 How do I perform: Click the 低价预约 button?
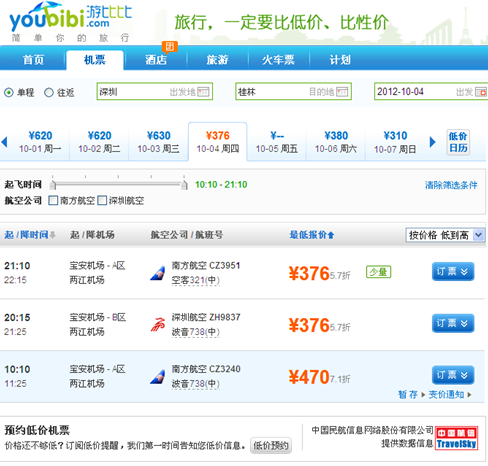[271, 445]
